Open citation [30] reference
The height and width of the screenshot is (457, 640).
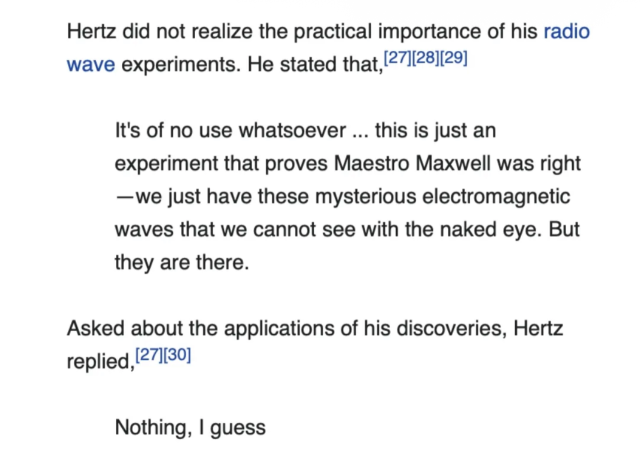tap(176, 353)
